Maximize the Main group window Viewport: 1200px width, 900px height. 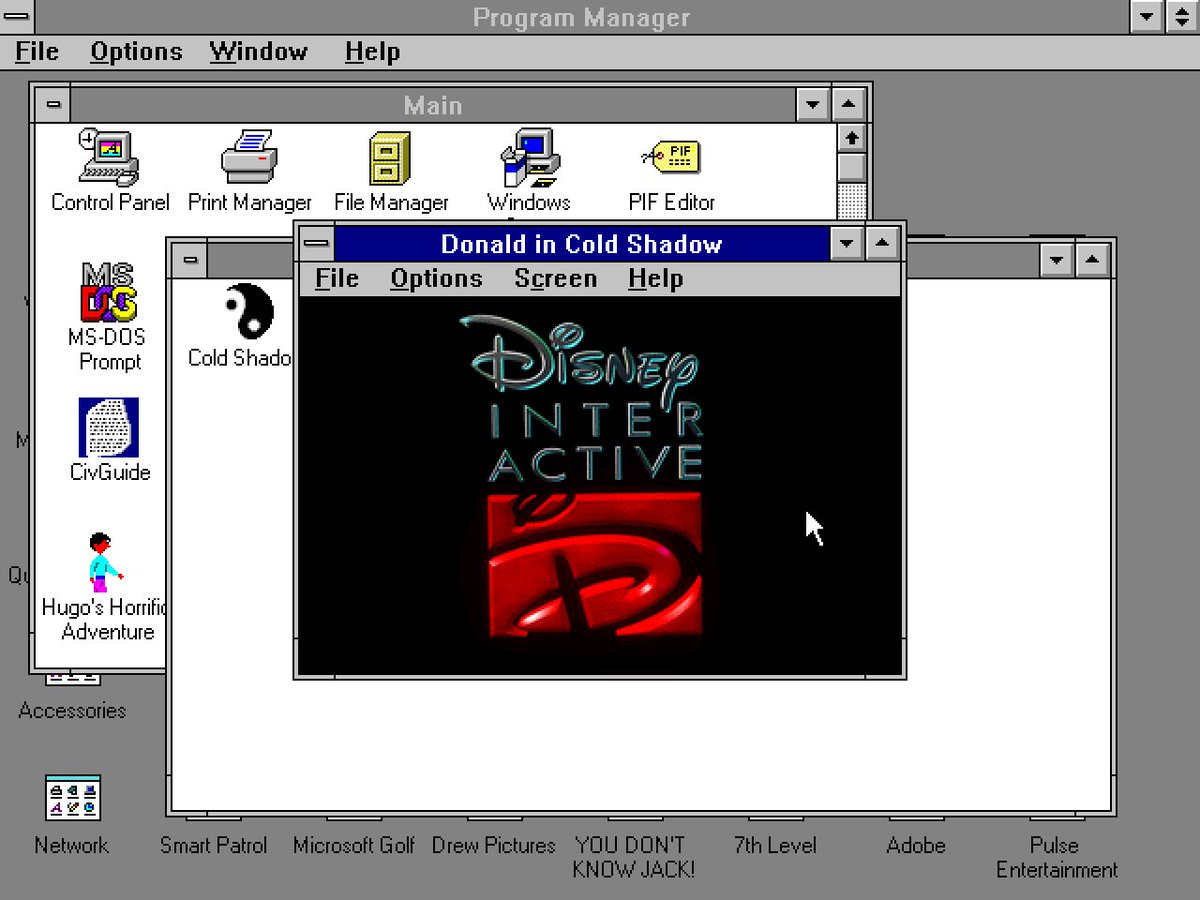(x=849, y=104)
